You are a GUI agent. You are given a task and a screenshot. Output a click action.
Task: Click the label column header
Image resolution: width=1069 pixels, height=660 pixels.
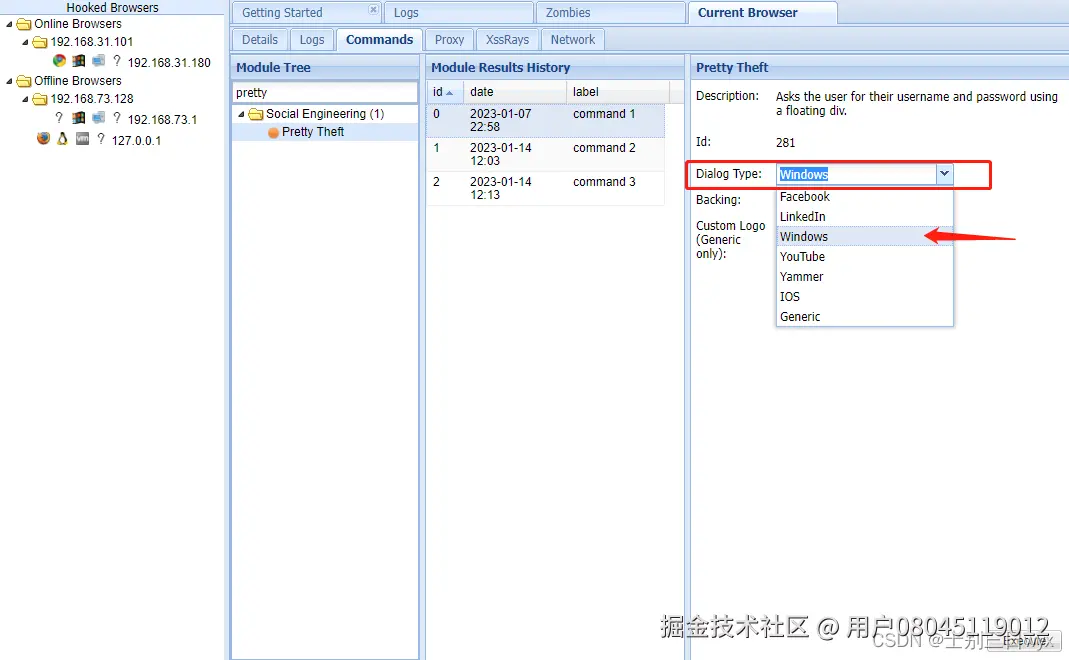coord(618,91)
